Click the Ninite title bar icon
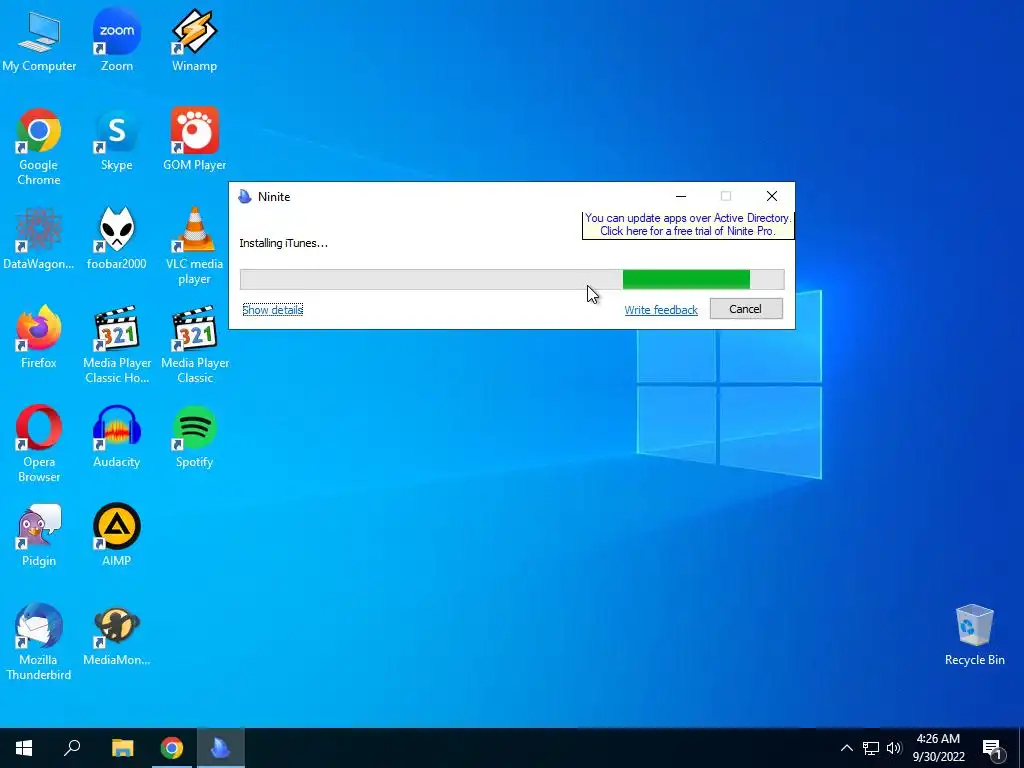The width and height of the screenshot is (1024, 768). tap(245, 197)
